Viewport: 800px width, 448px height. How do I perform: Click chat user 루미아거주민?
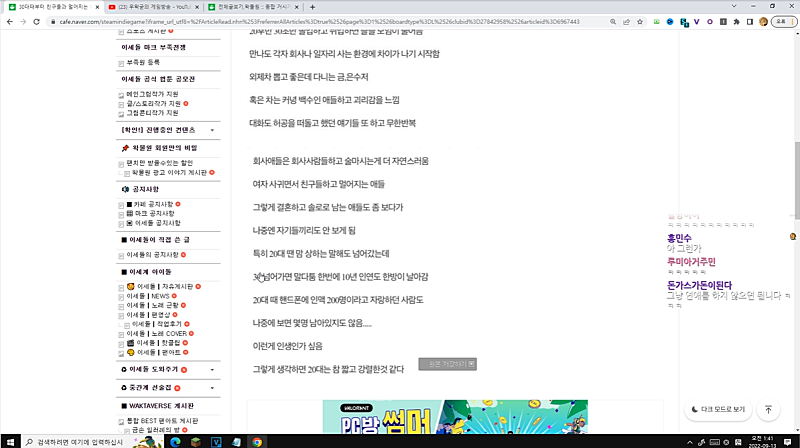tap(691, 262)
